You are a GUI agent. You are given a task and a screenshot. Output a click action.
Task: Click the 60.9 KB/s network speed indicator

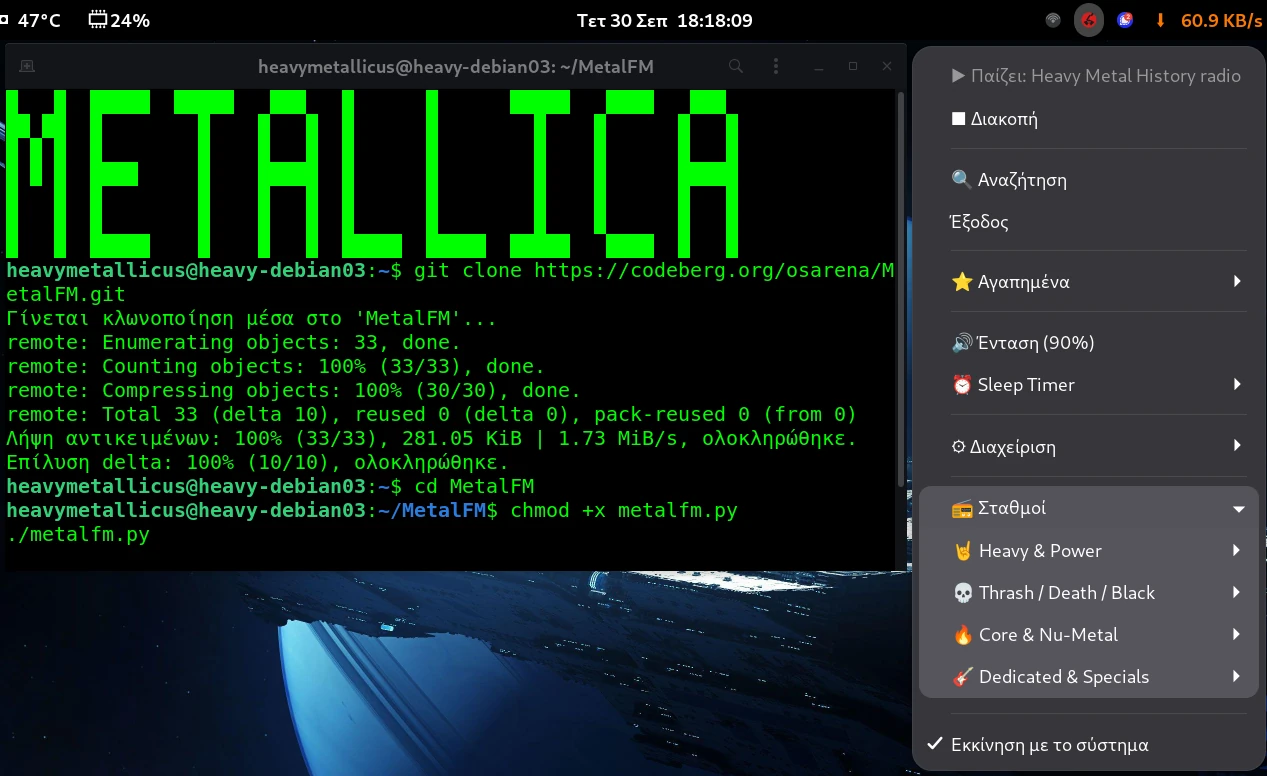tap(1209, 20)
